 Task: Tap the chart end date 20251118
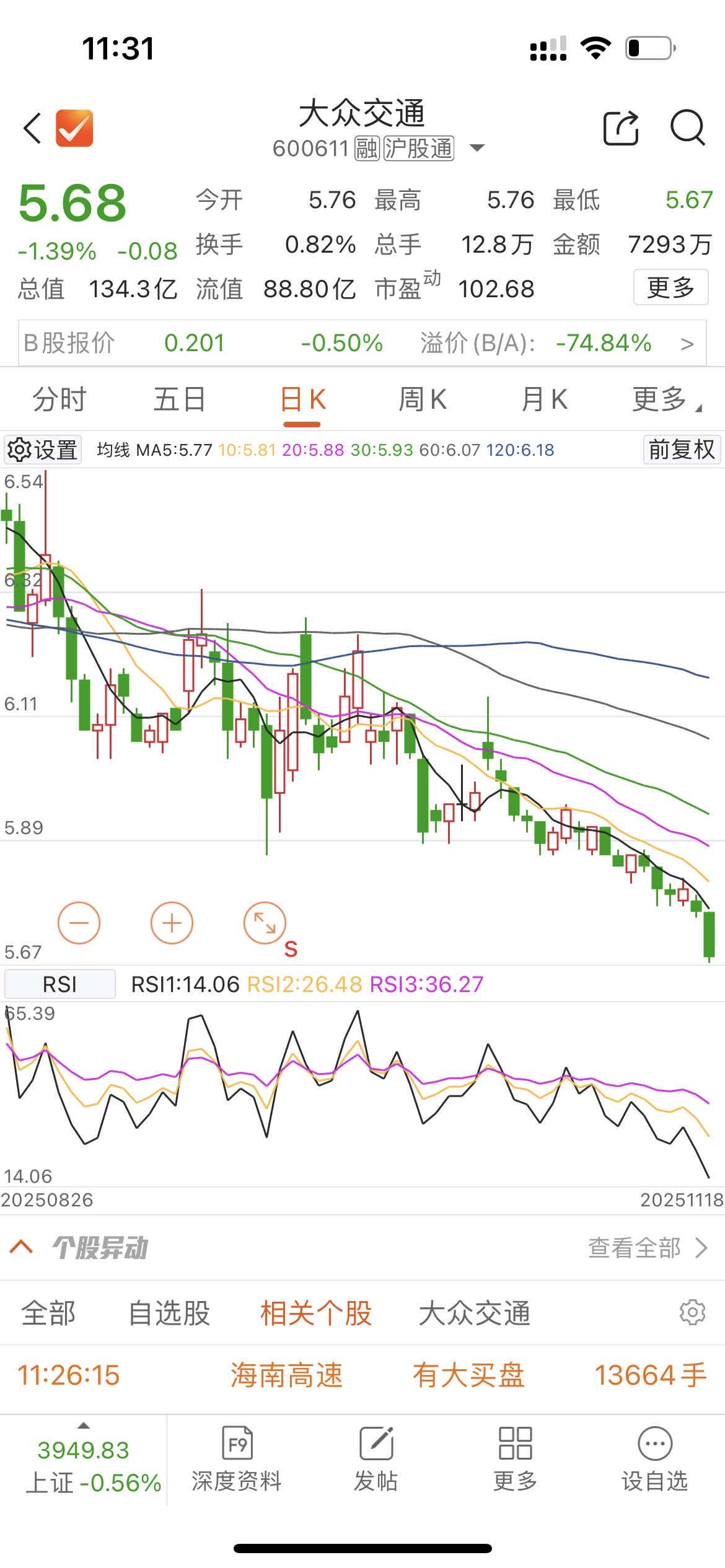pos(682,1200)
